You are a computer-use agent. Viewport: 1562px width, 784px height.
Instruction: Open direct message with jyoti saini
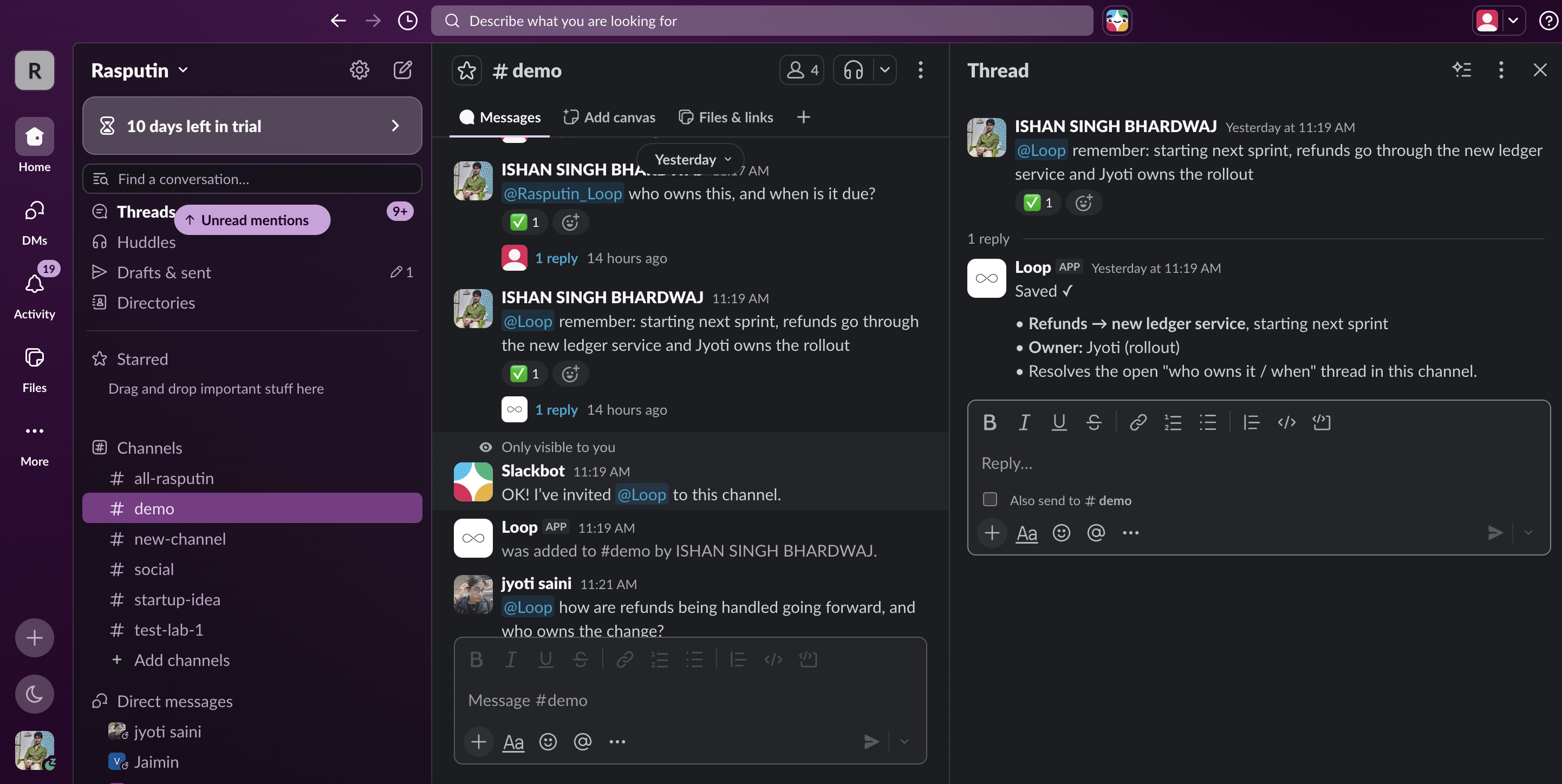pyautogui.click(x=252, y=732)
